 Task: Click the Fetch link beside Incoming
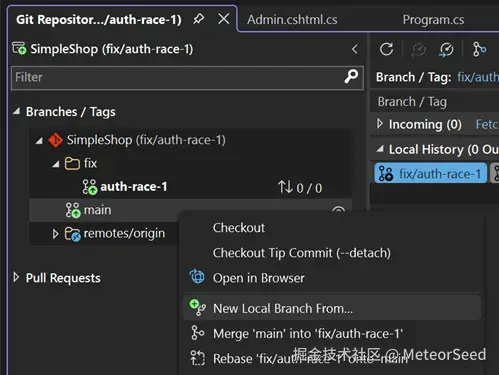point(487,124)
